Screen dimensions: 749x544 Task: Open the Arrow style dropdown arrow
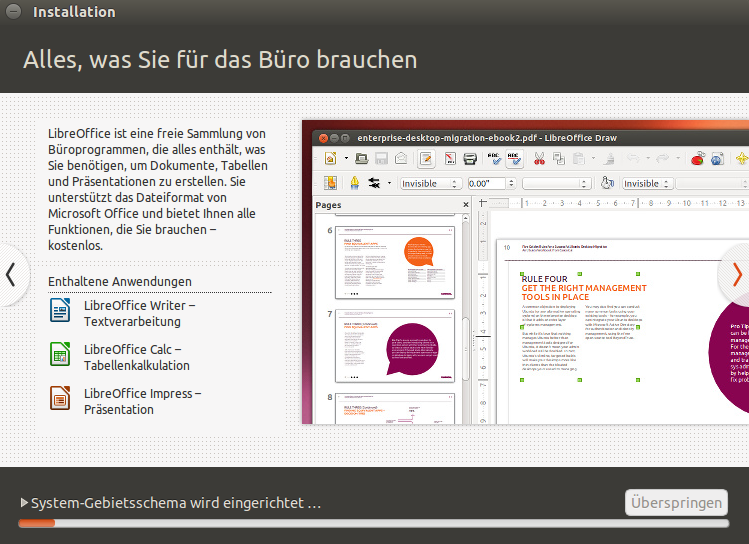(x=389, y=183)
